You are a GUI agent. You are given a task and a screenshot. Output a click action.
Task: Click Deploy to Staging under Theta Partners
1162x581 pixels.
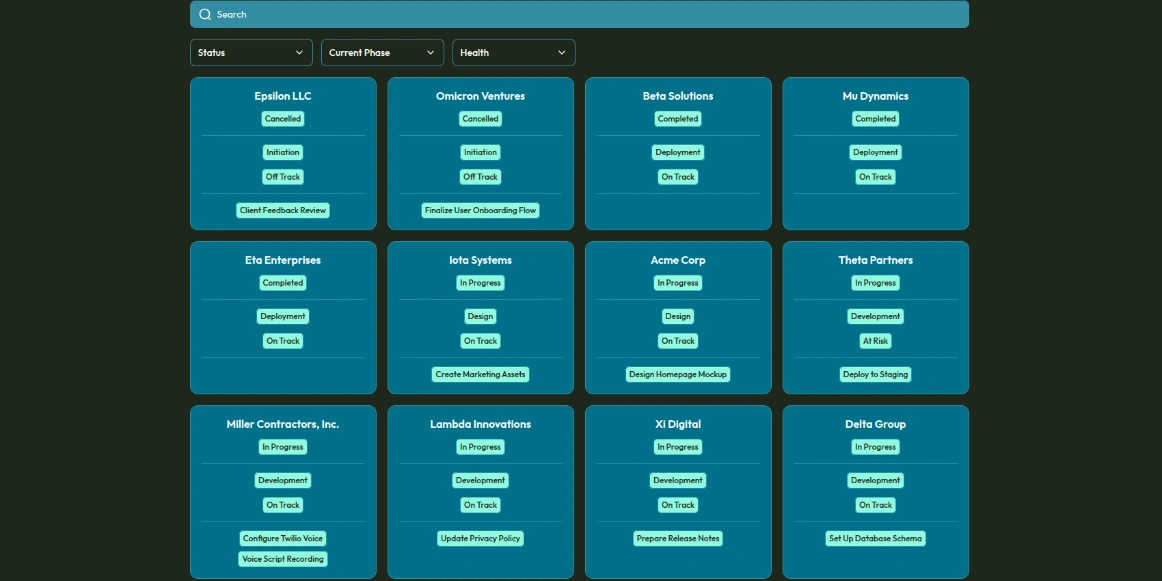point(875,374)
